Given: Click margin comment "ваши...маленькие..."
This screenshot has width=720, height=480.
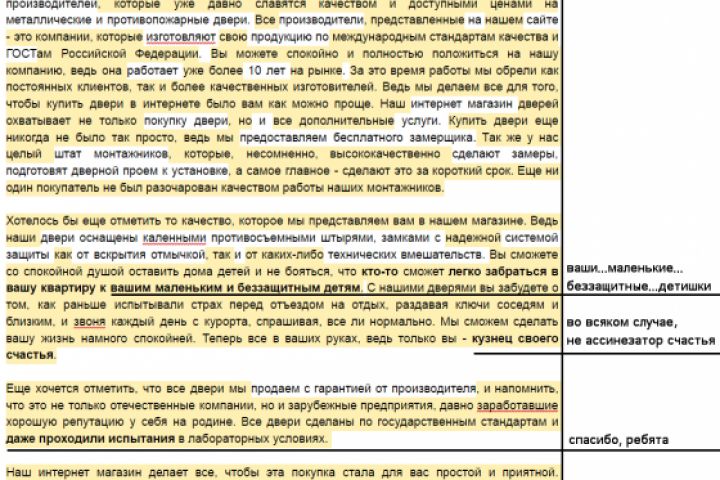Looking at the screenshot, I should [624, 269].
